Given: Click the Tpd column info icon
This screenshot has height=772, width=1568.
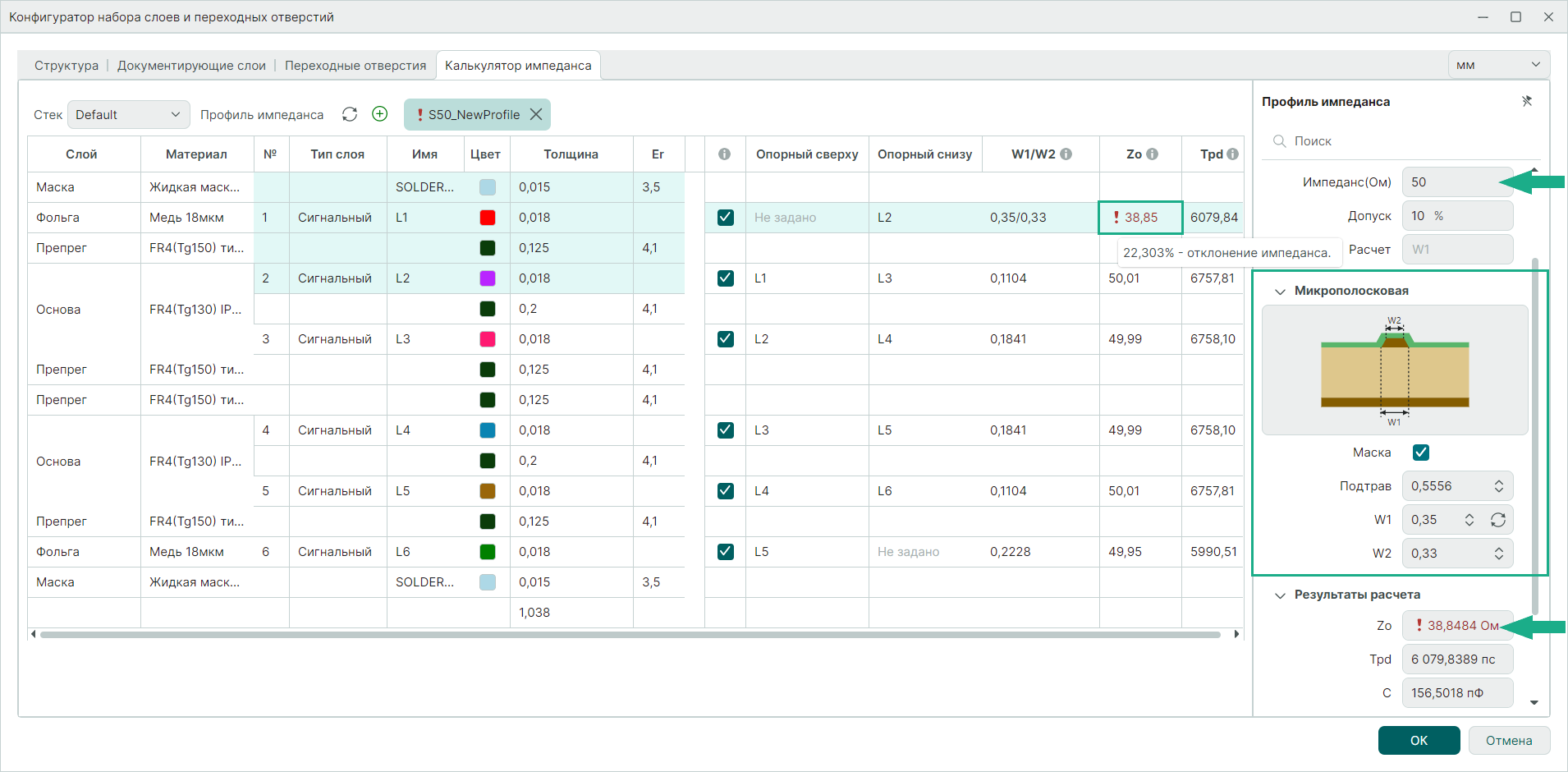Looking at the screenshot, I should coord(1232,154).
